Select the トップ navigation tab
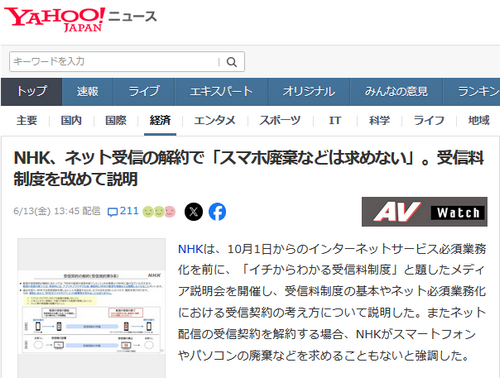This screenshot has height=378, width=500. click(32, 92)
